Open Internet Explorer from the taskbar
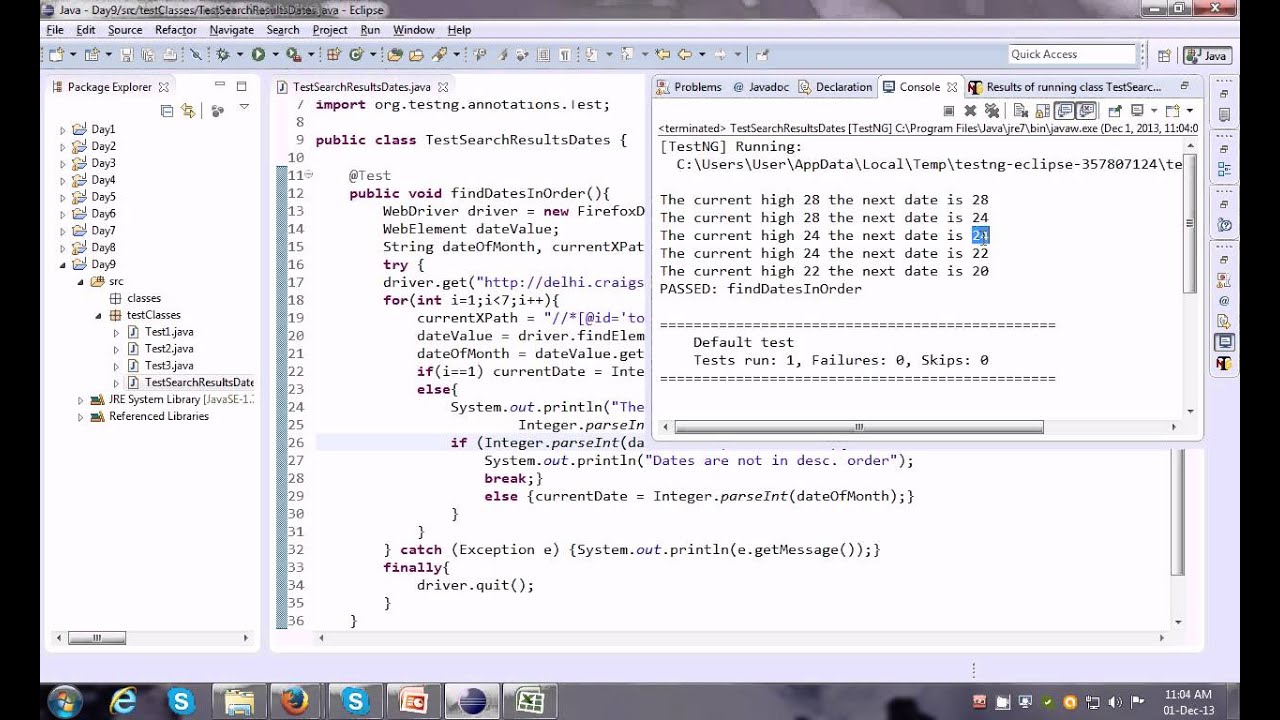 123,701
